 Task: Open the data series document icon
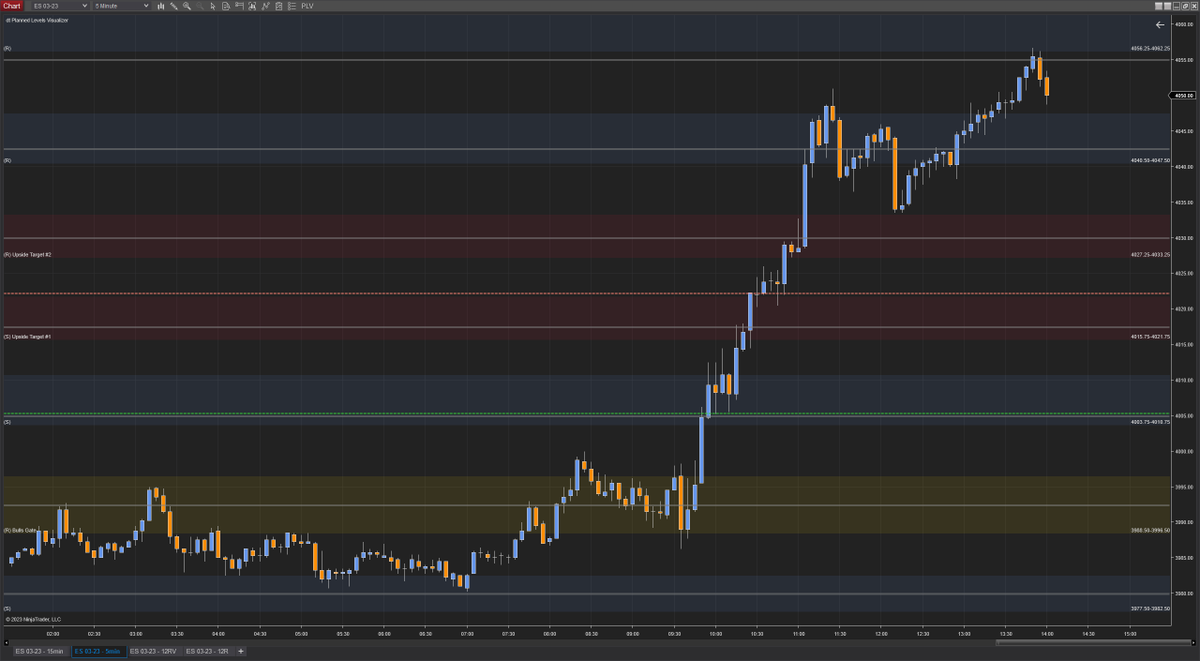[226, 6]
